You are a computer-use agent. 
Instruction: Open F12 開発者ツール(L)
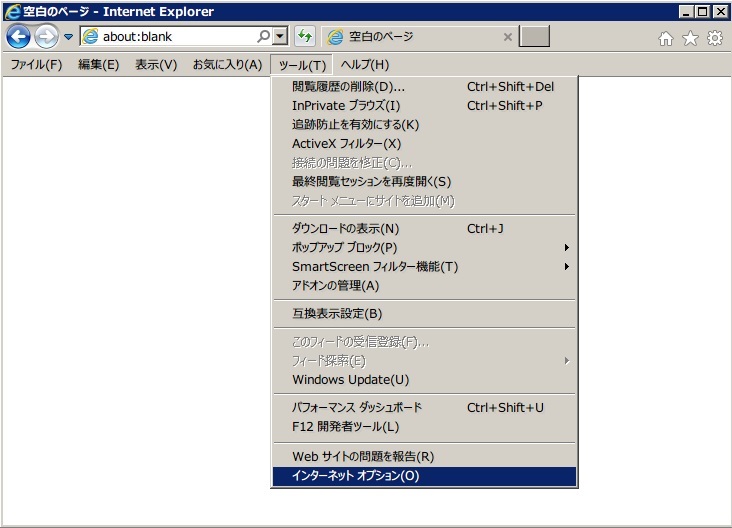[424, 427]
